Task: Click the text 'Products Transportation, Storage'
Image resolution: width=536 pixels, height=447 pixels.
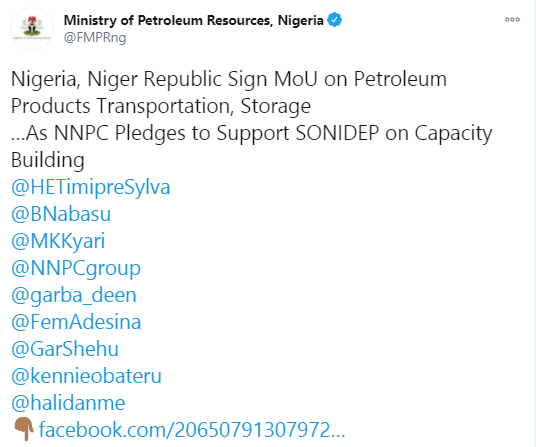Action: point(161,106)
